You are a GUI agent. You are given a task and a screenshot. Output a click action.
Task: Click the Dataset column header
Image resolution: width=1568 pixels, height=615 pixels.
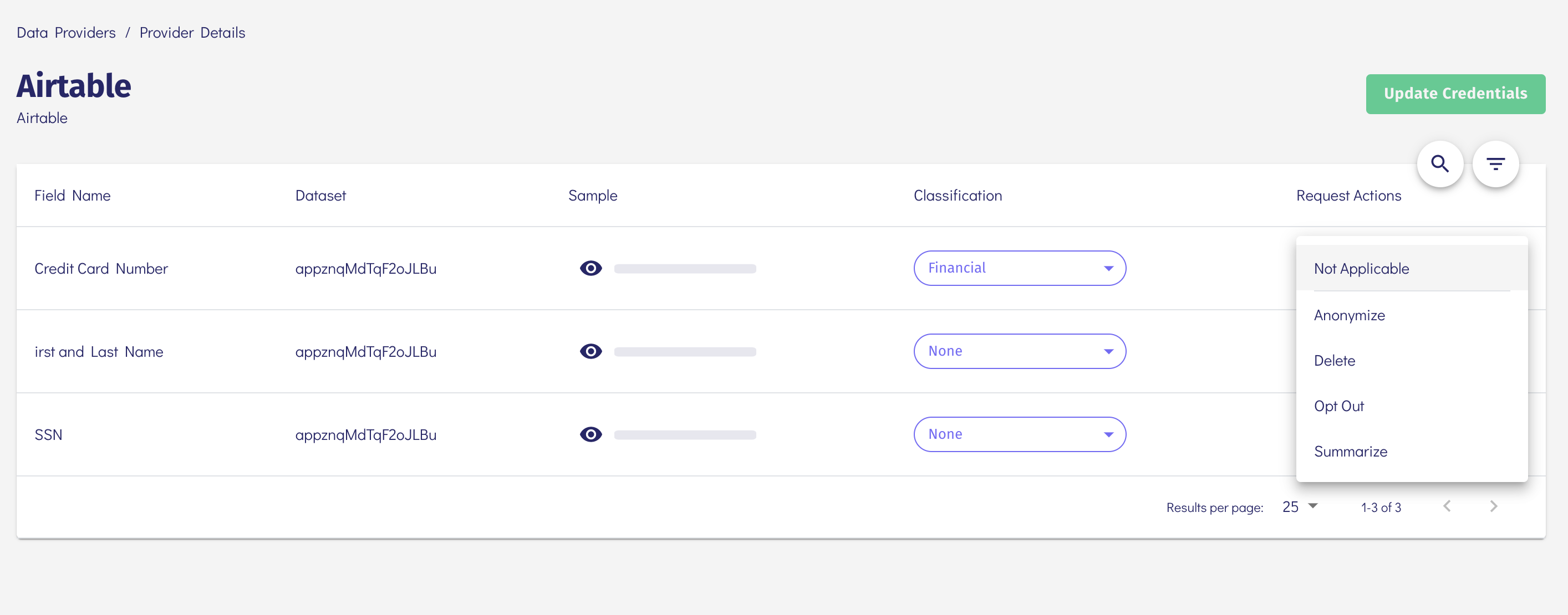tap(320, 195)
